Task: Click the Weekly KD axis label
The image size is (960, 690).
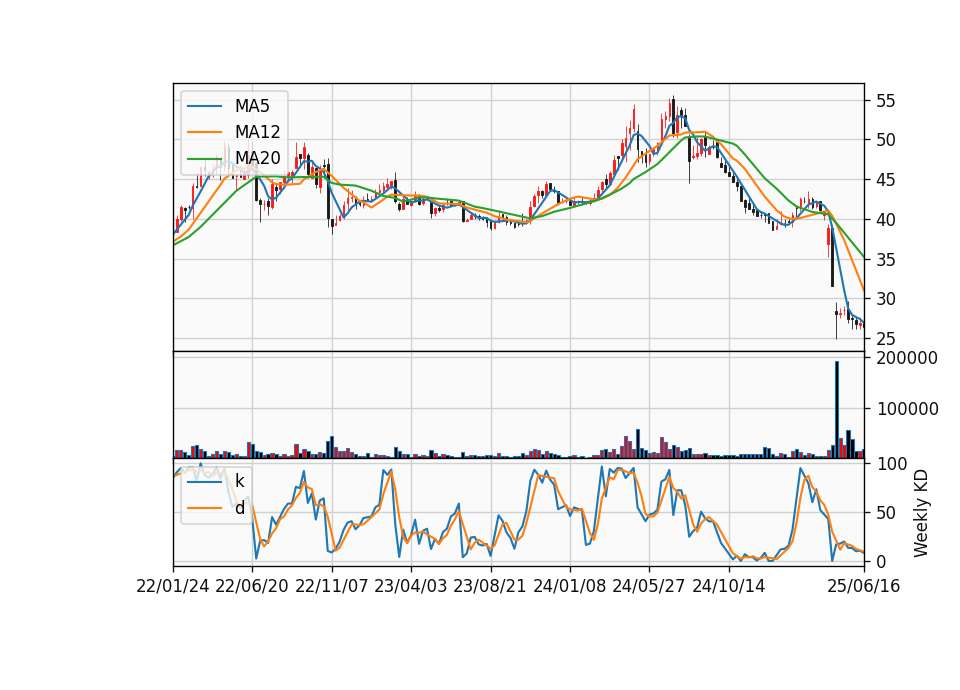Action: point(921,513)
